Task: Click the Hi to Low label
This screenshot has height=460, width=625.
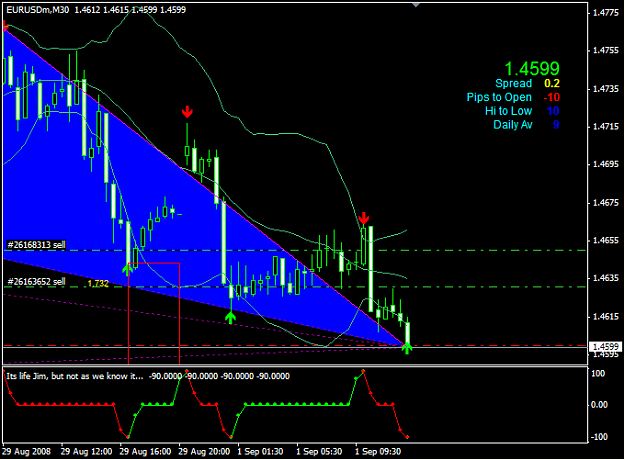Action: click(x=508, y=111)
